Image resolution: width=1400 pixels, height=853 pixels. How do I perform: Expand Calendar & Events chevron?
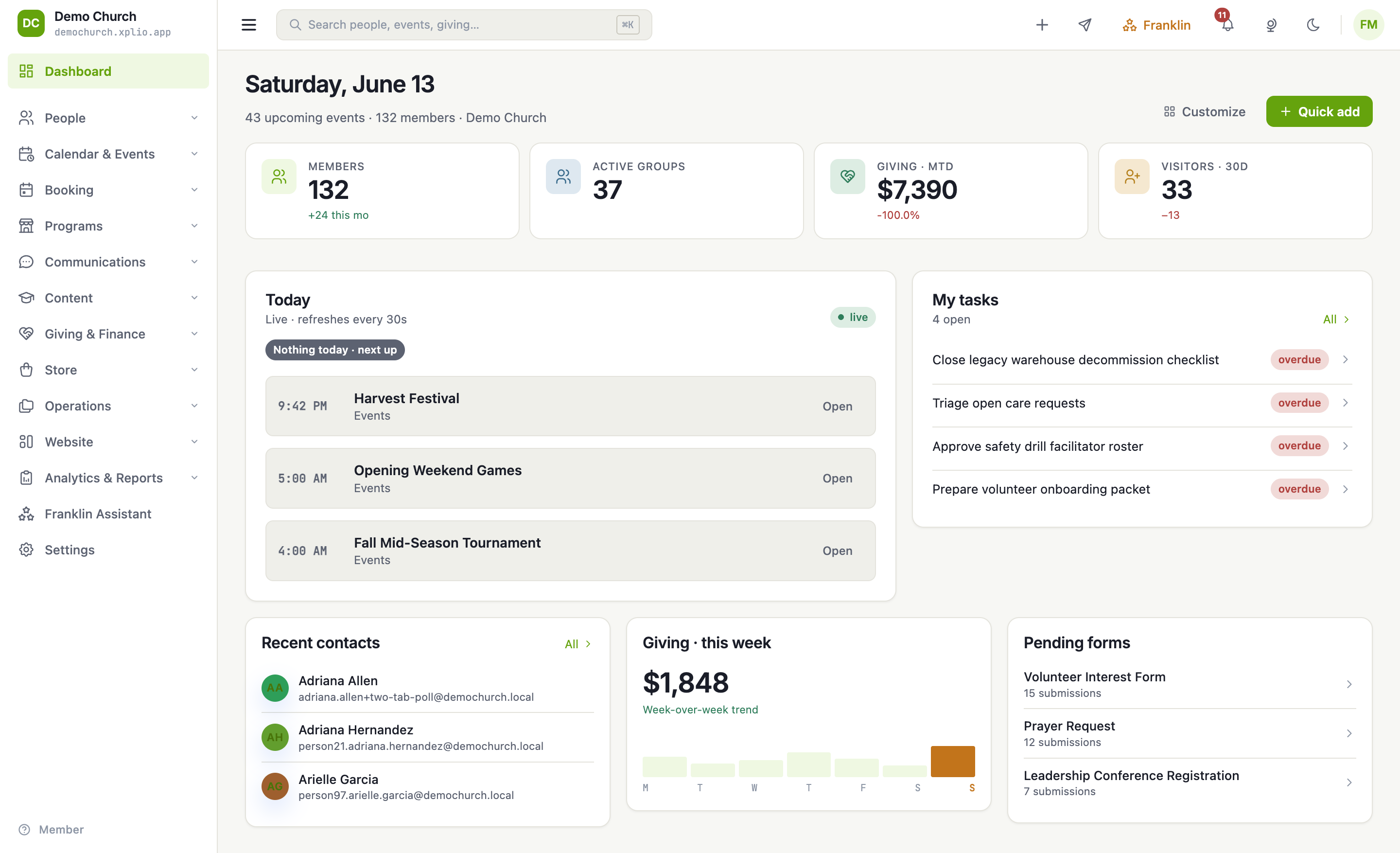coord(194,154)
